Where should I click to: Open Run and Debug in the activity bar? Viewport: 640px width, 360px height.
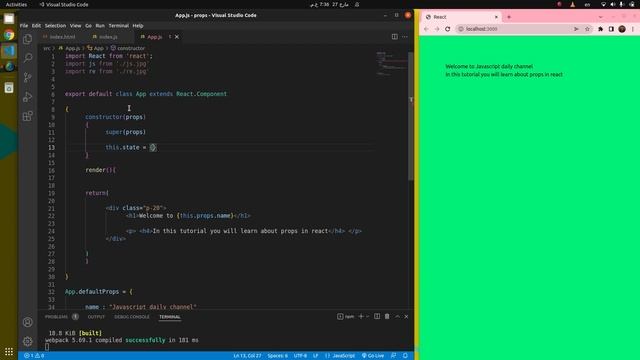(x=27, y=97)
